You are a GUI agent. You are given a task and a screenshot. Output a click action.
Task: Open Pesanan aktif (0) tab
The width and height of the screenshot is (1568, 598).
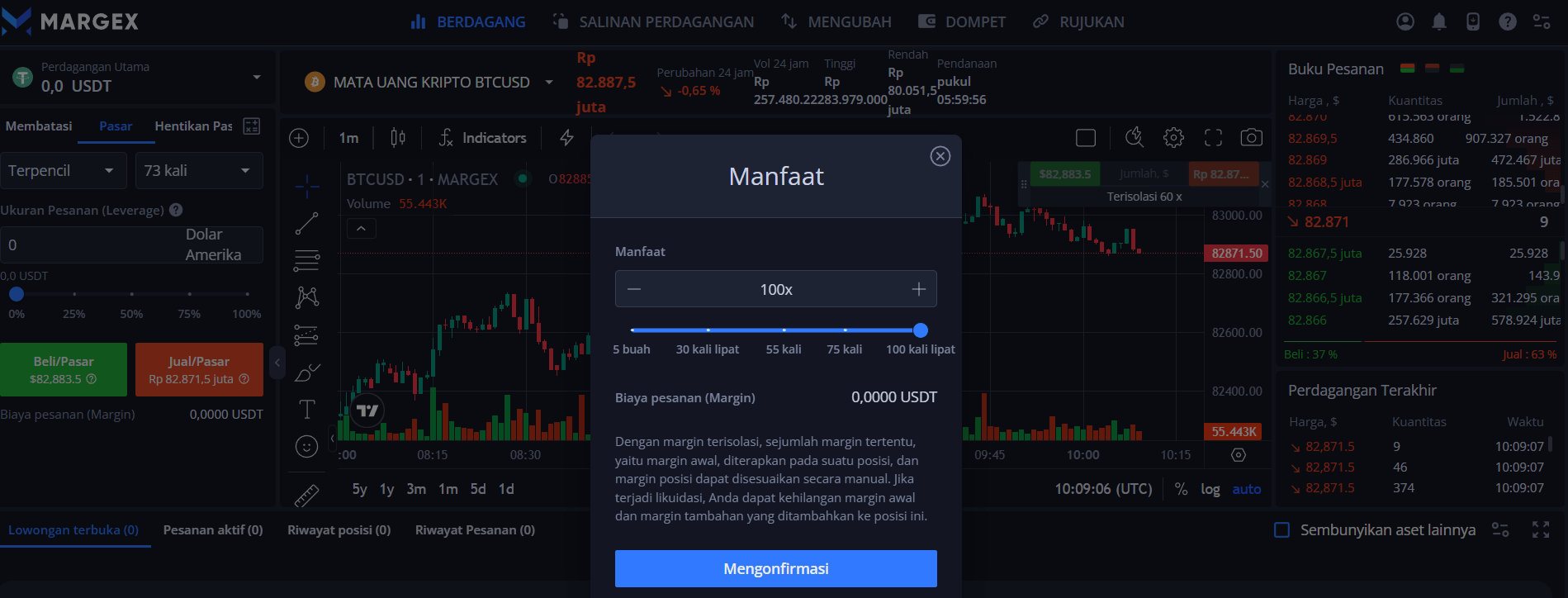coord(213,529)
